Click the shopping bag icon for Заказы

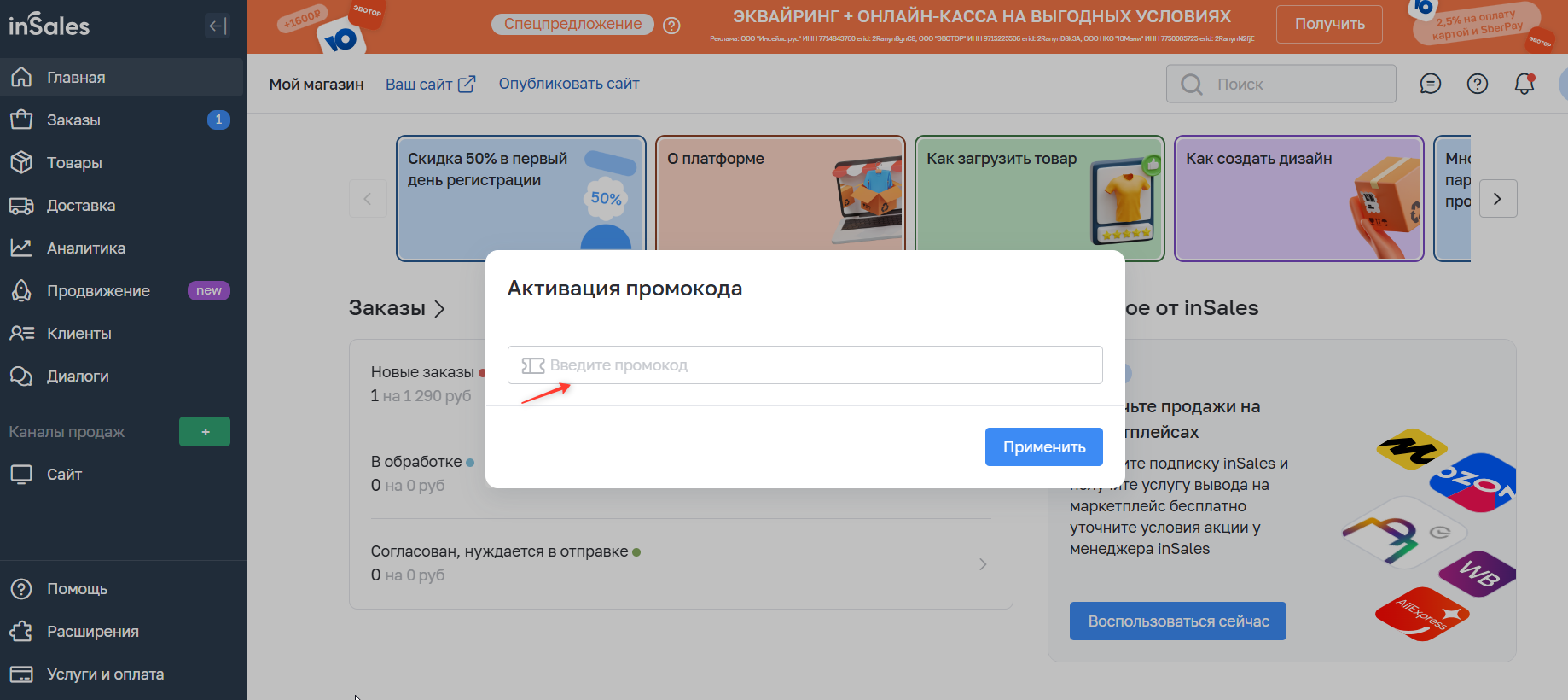[x=21, y=120]
